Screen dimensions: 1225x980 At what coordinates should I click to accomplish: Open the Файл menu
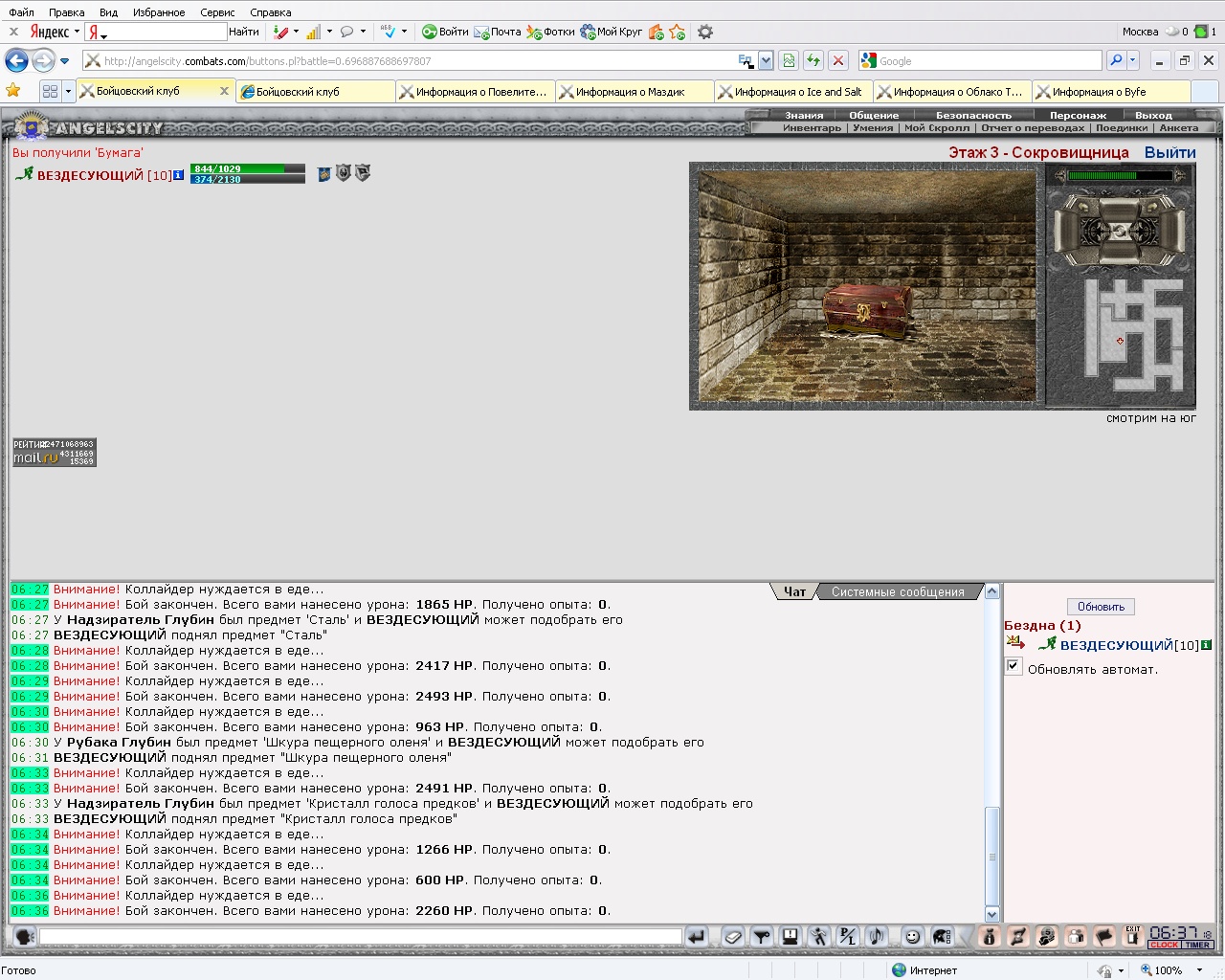pyautogui.click(x=21, y=12)
